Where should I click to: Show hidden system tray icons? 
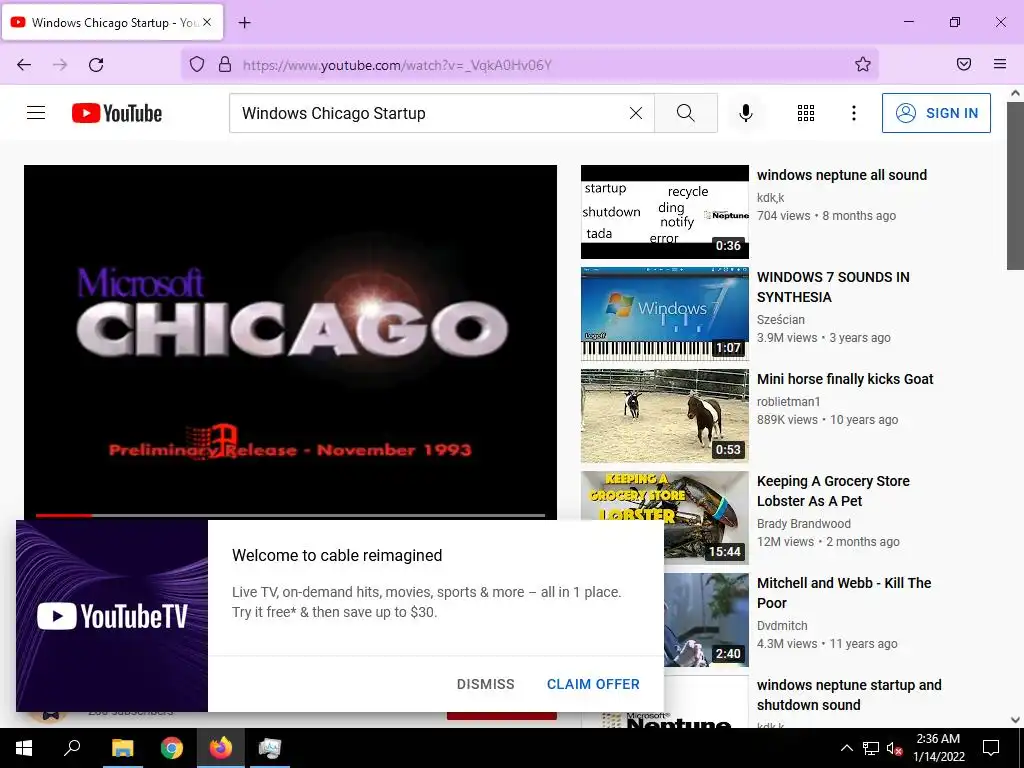[846, 748]
